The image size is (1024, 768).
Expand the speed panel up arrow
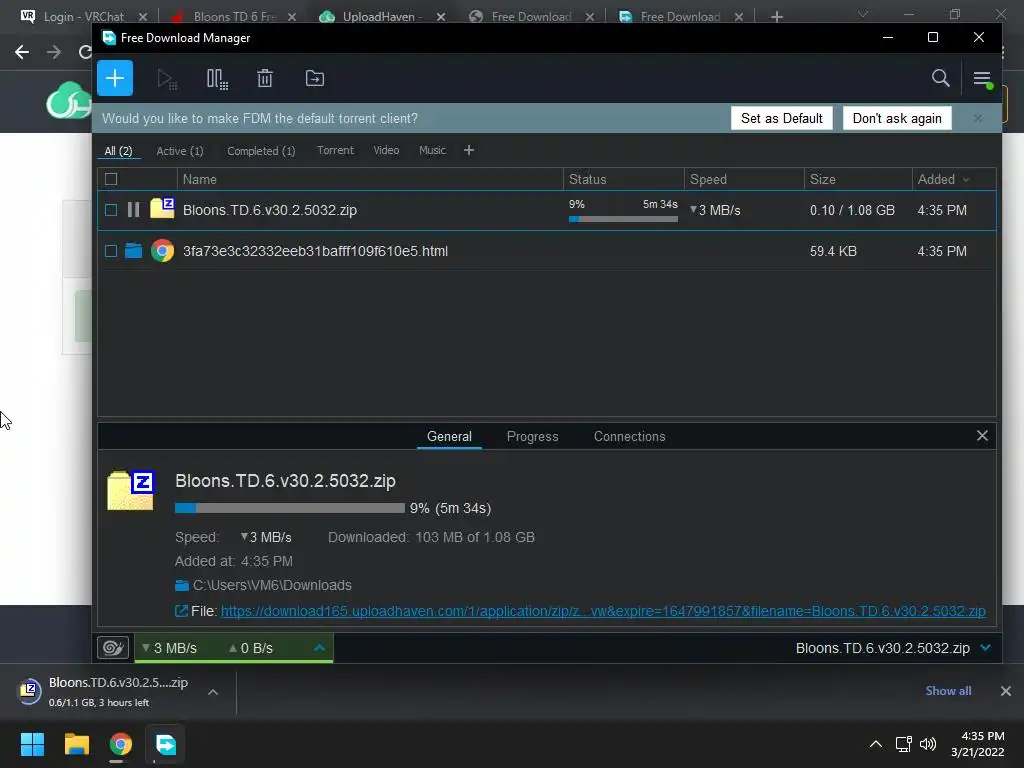click(x=319, y=648)
